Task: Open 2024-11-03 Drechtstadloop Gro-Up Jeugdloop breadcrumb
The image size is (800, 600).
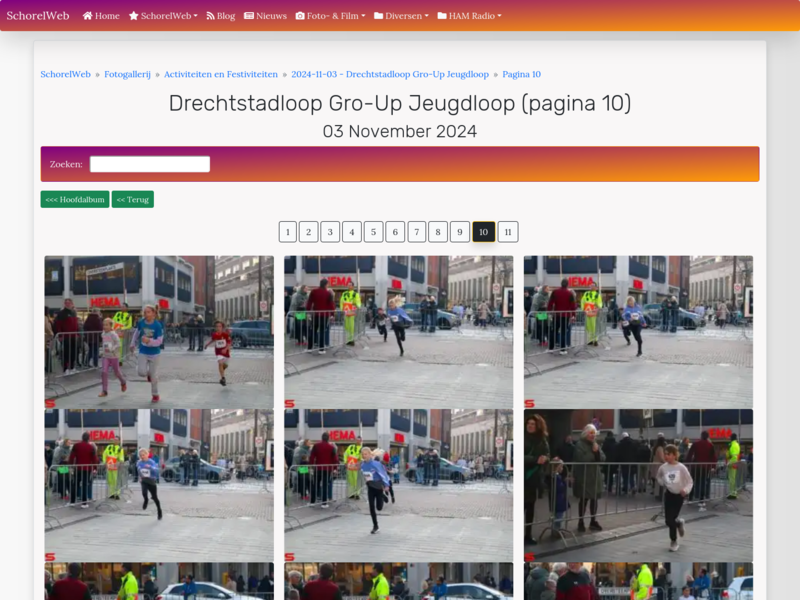Action: click(x=390, y=74)
